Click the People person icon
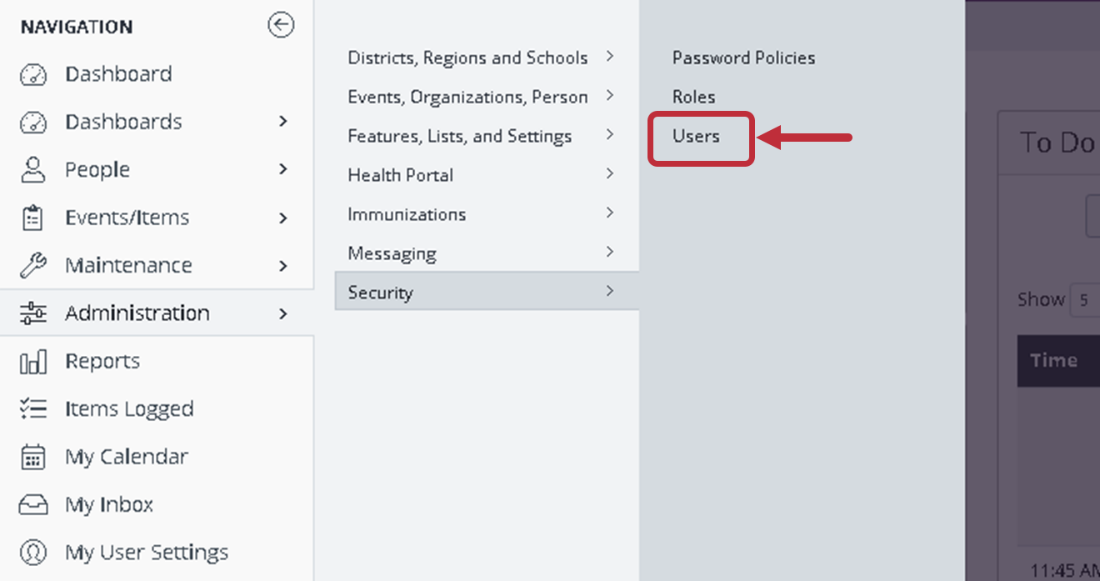The width and height of the screenshot is (1100, 581). tap(34, 170)
